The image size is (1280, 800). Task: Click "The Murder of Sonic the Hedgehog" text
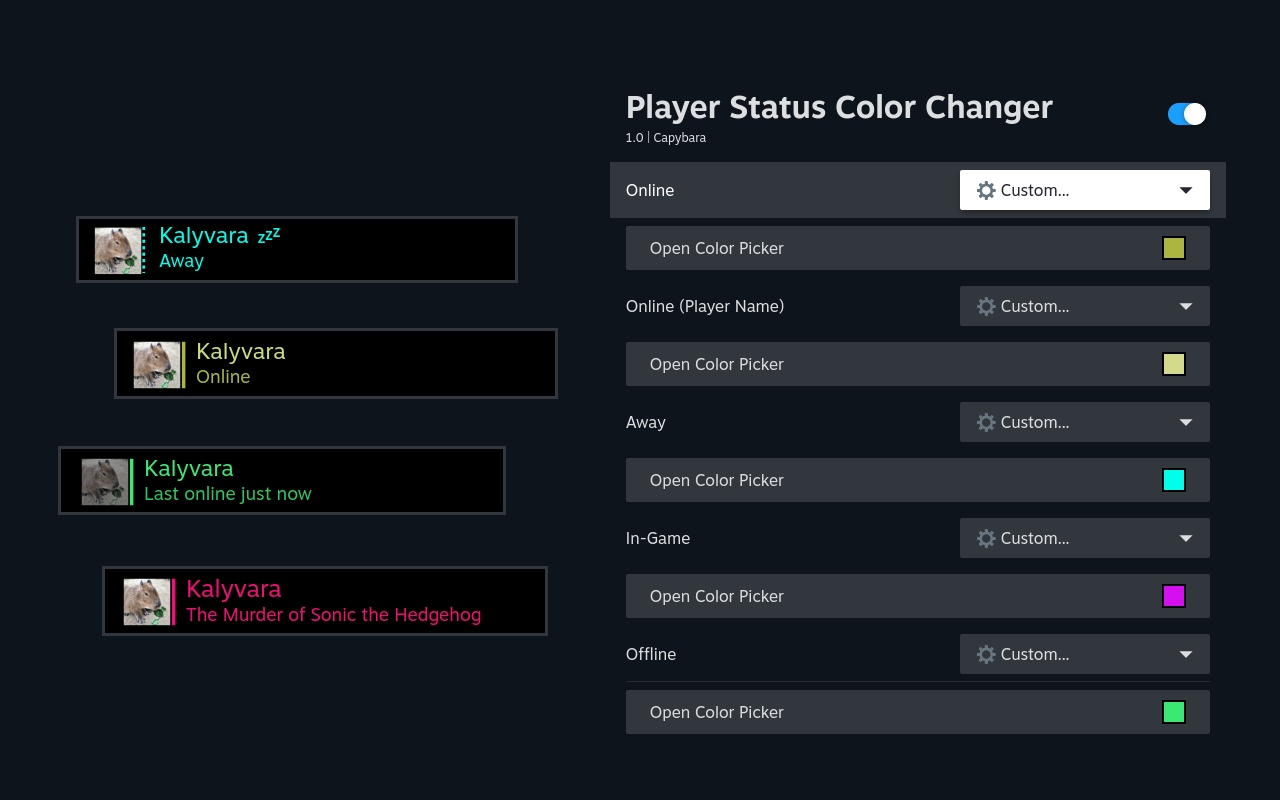coord(333,615)
